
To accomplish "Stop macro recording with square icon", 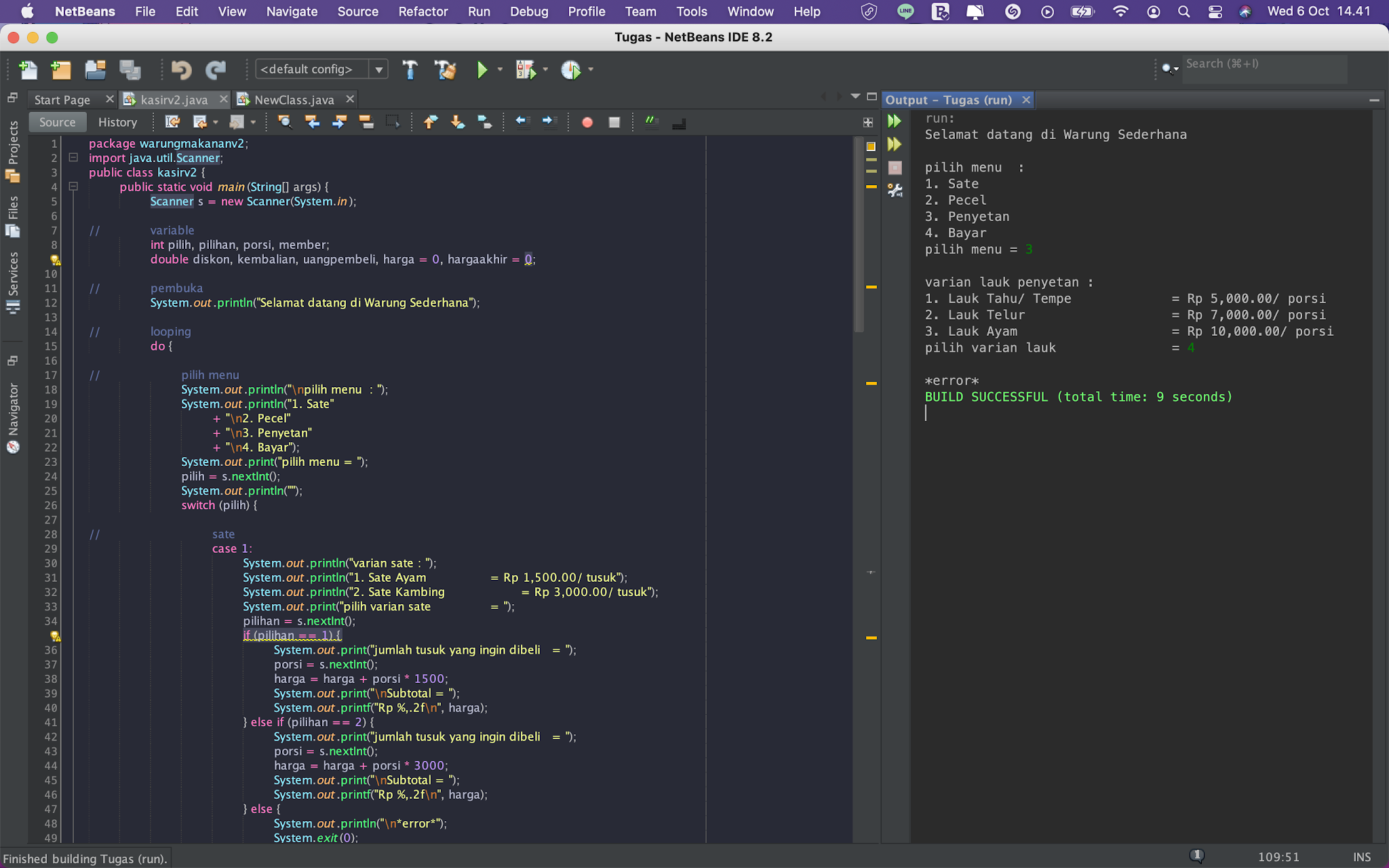I will click(x=614, y=122).
